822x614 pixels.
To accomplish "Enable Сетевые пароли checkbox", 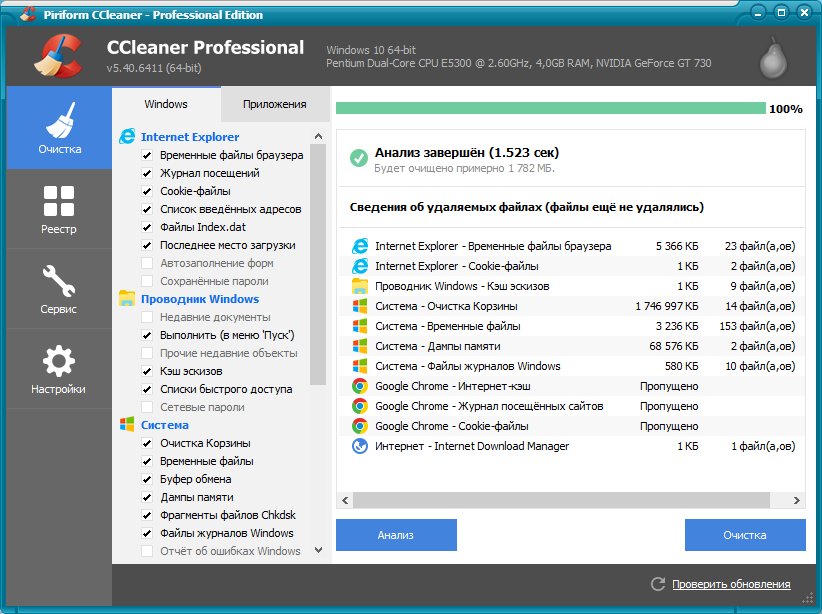I will click(x=147, y=407).
